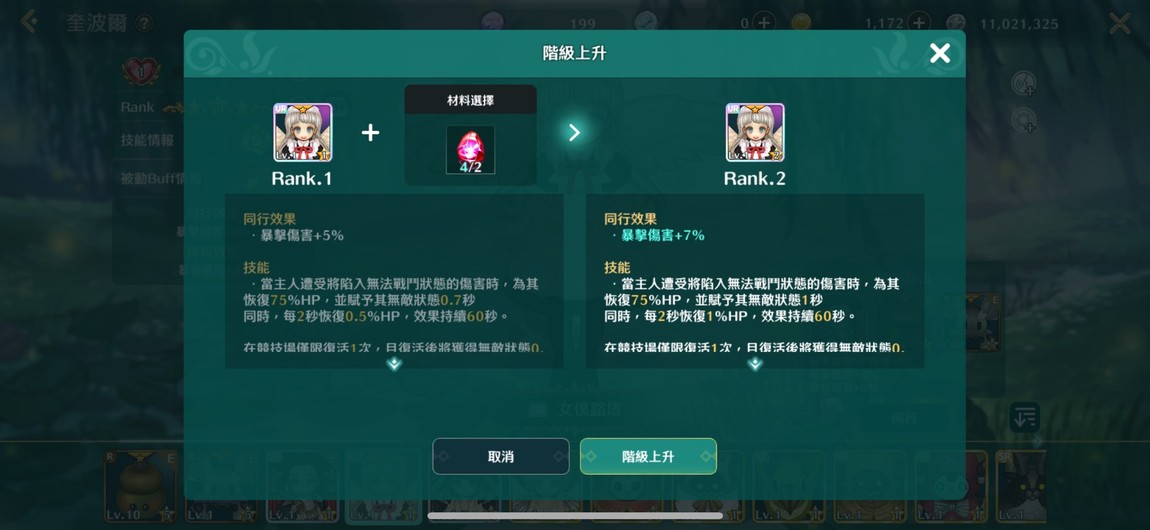Click the help question mark beside 奎波爾
Image resolution: width=1150 pixels, height=530 pixels.
144,23
